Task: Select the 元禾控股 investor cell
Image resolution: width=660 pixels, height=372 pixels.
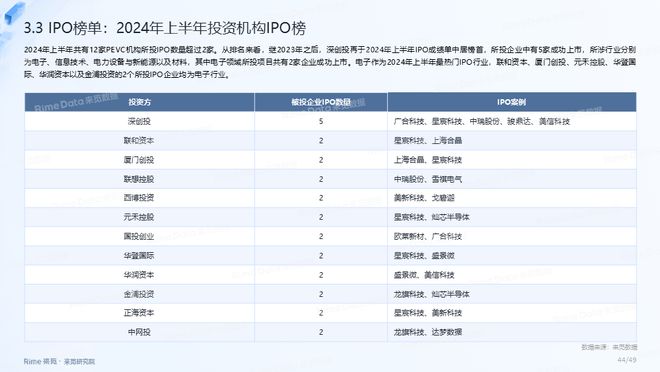Action: tap(139, 217)
